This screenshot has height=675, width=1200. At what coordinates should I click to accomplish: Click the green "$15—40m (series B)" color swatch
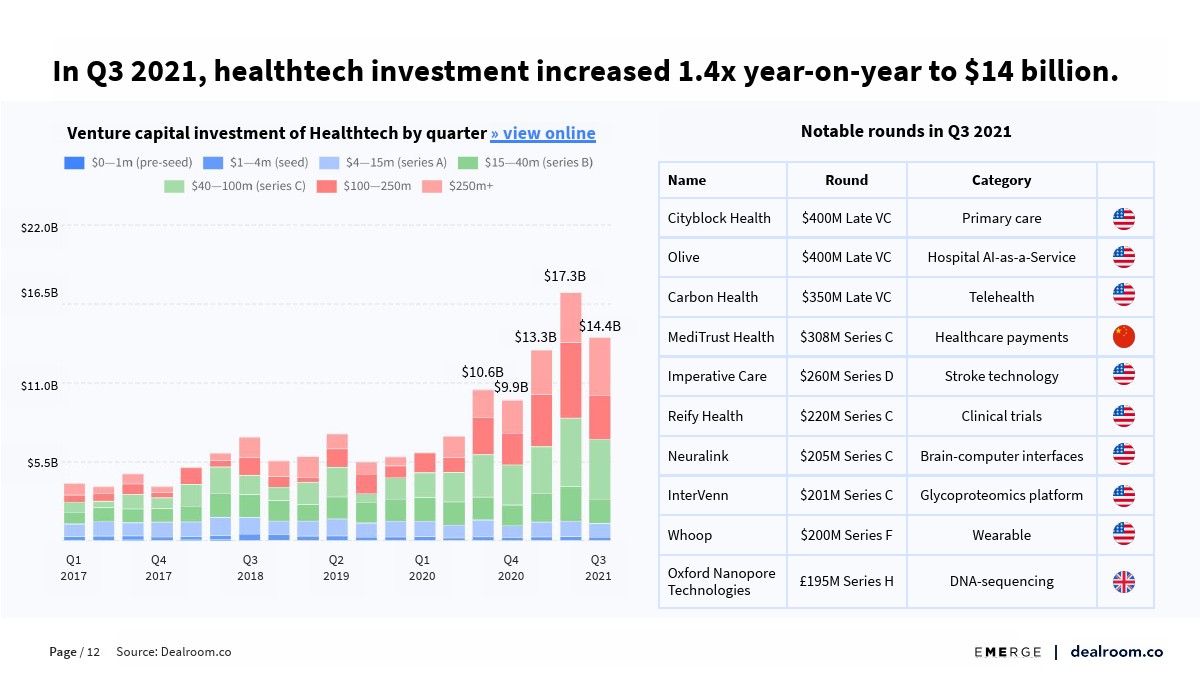click(x=467, y=162)
